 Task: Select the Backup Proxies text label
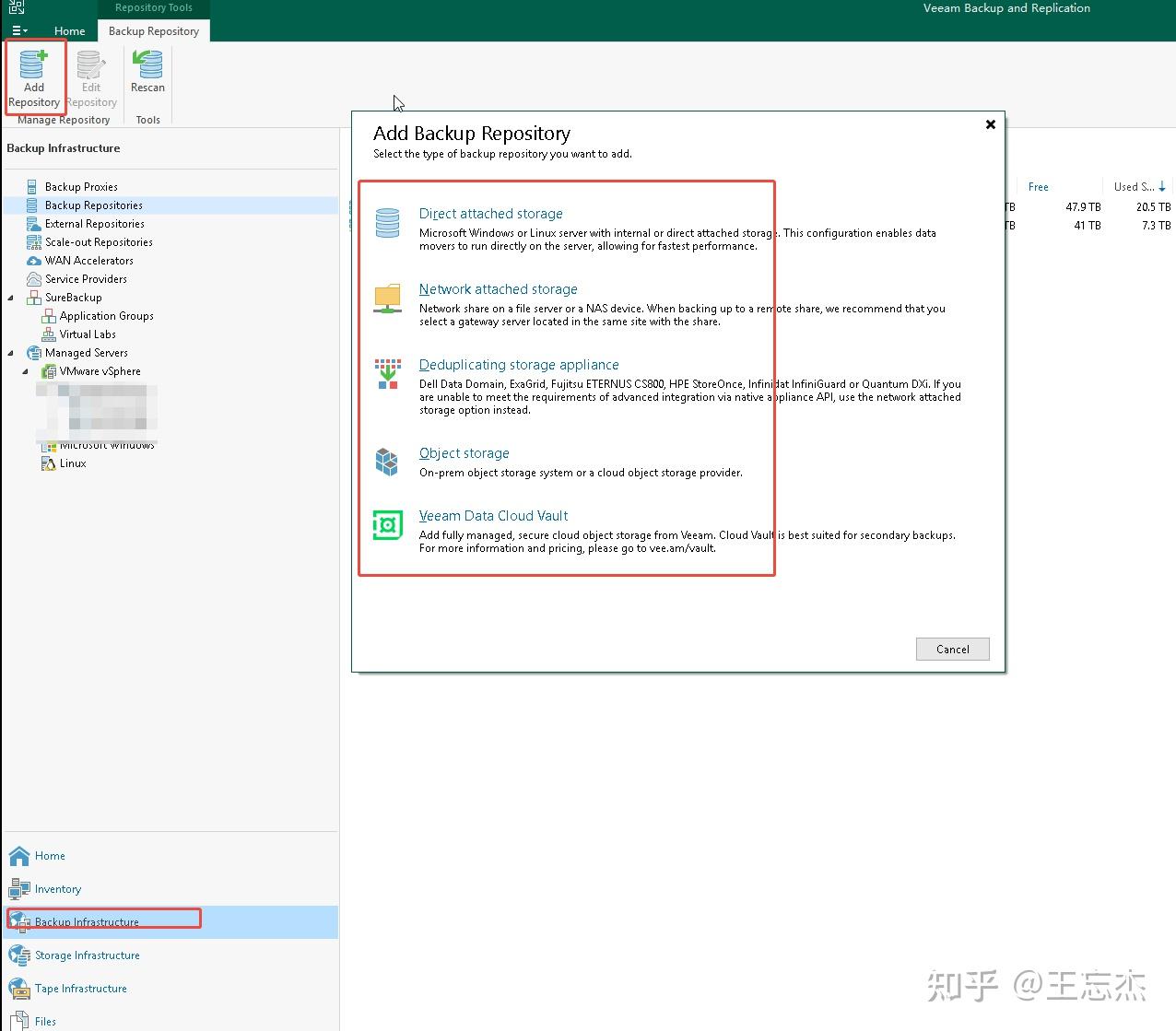coord(81,187)
